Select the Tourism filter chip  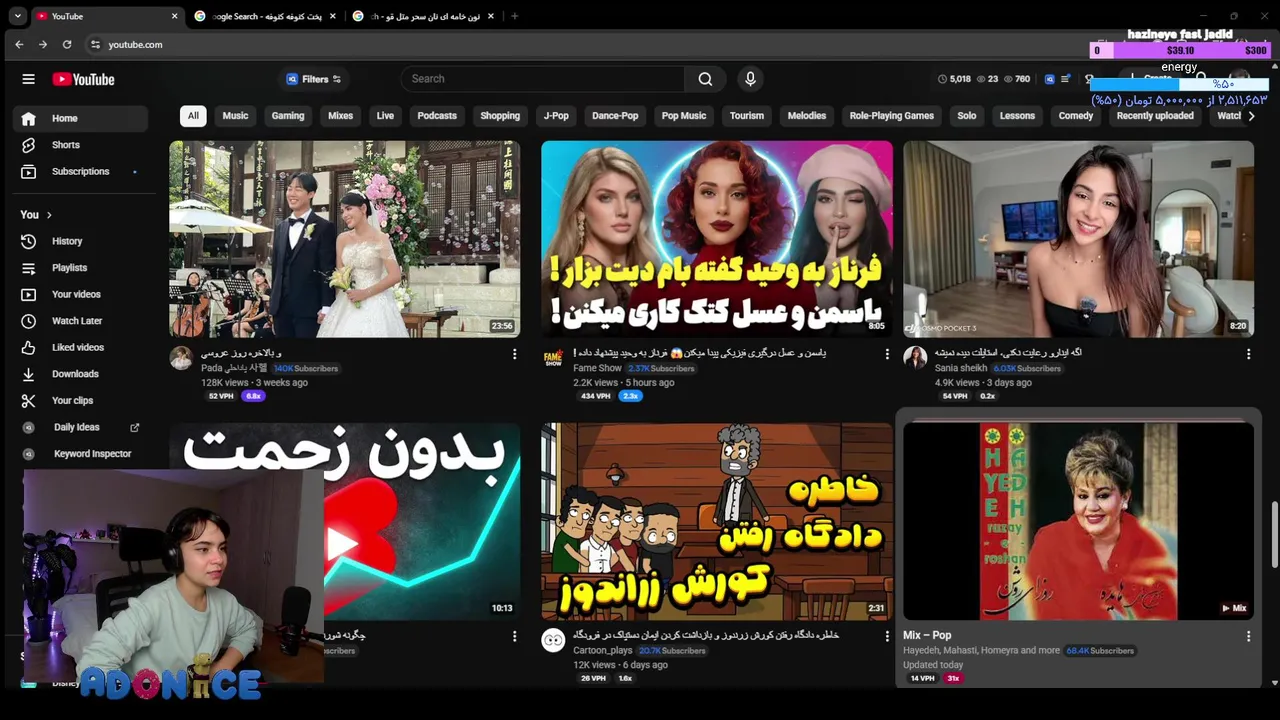pyautogui.click(x=747, y=116)
